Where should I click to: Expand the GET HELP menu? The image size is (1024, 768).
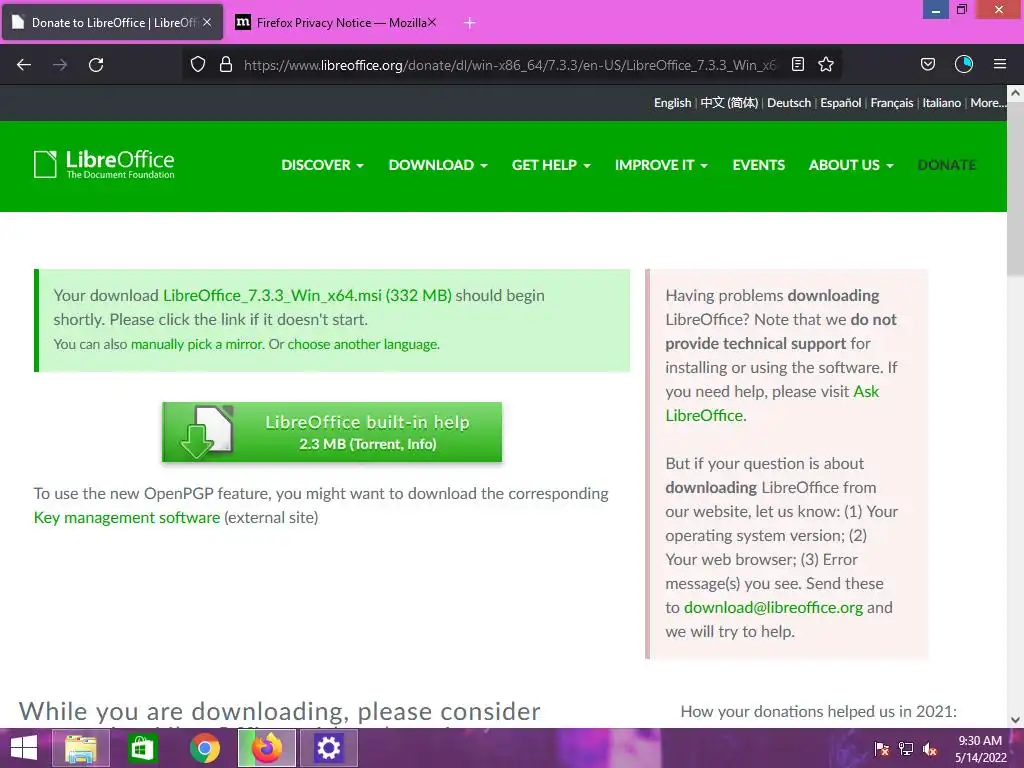tap(551, 165)
